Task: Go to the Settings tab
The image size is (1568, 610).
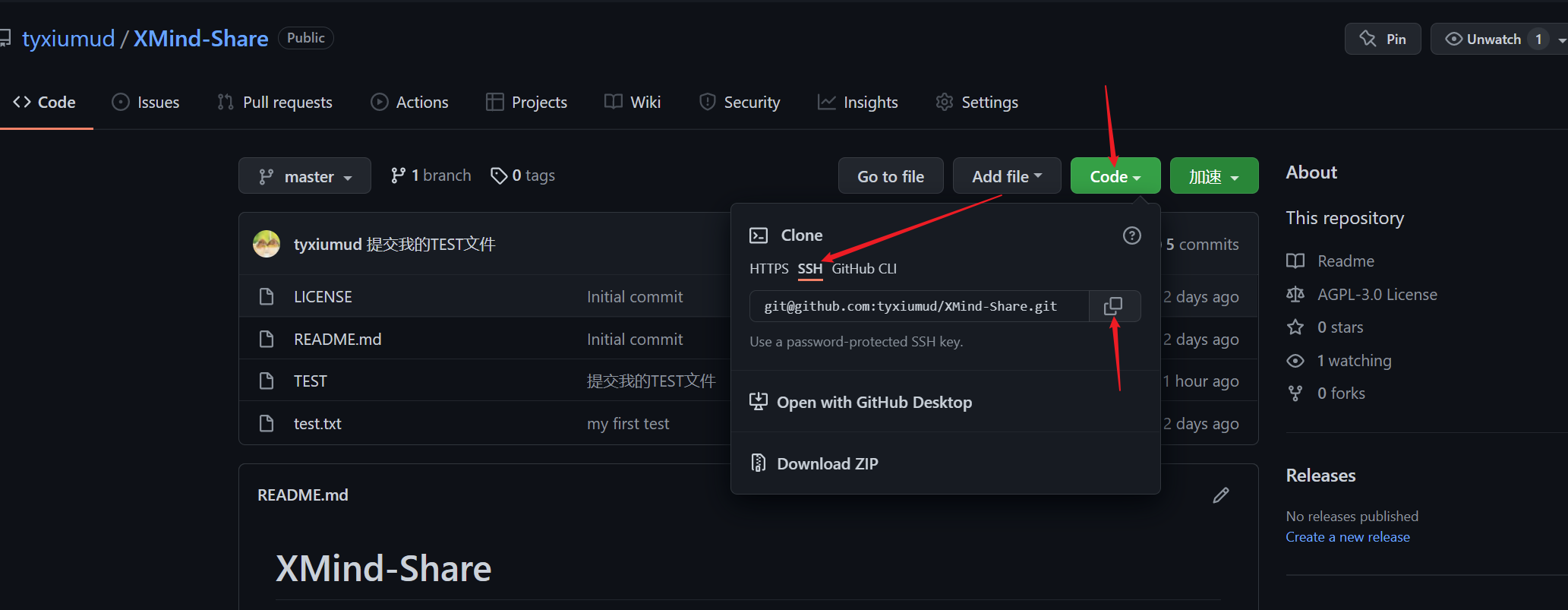Action: coord(977,103)
